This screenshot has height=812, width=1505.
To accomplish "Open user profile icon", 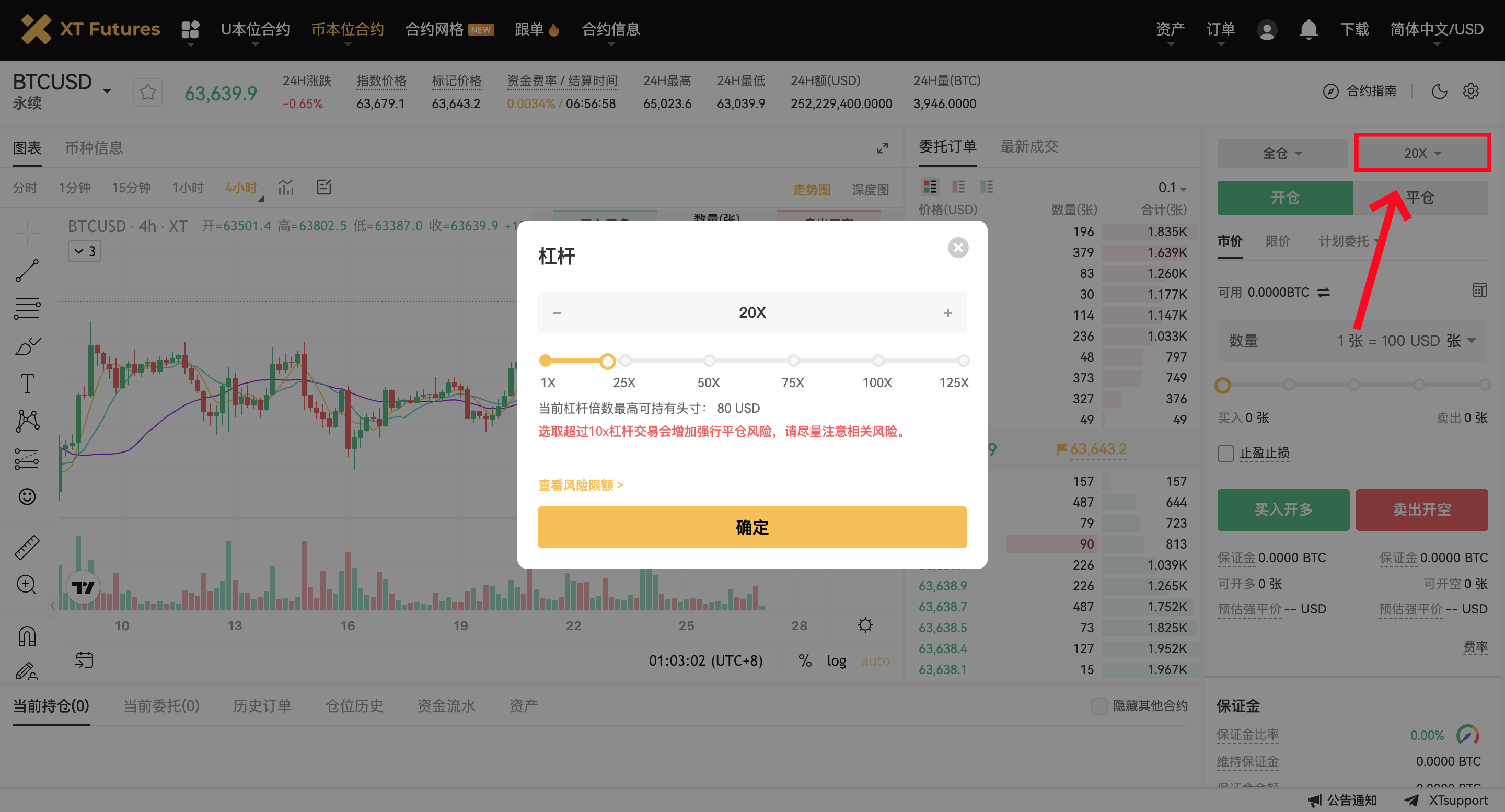I will [1267, 29].
